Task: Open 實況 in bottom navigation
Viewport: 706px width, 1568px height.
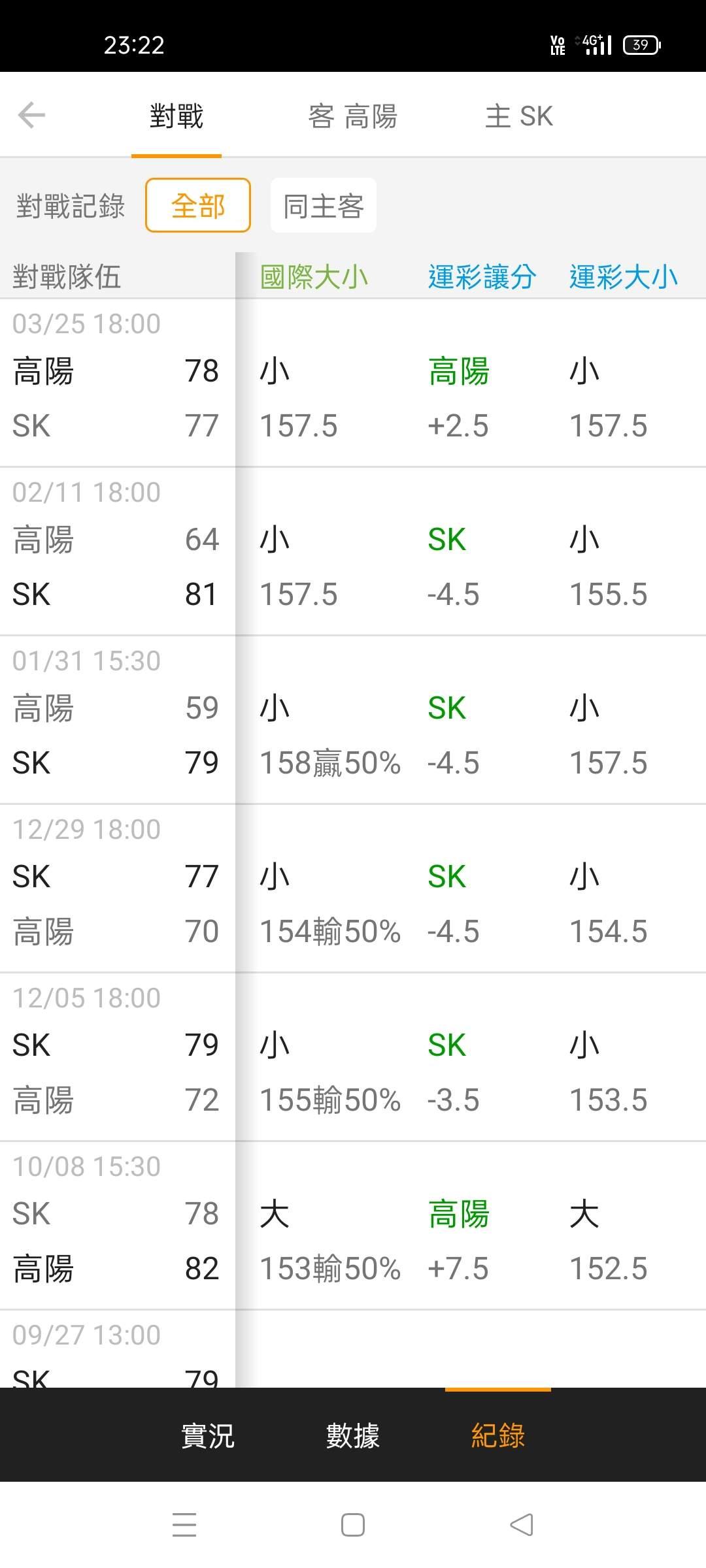Action: 208,1436
